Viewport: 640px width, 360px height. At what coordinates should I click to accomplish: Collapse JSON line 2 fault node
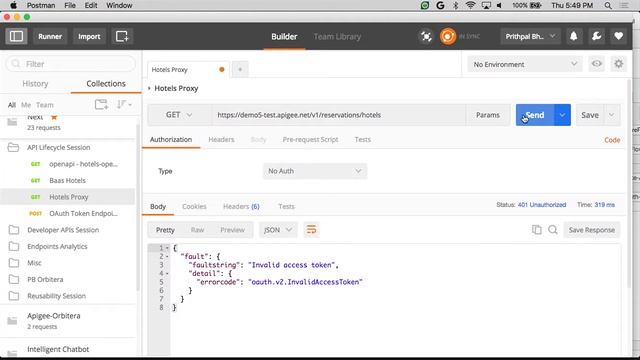pos(167,256)
